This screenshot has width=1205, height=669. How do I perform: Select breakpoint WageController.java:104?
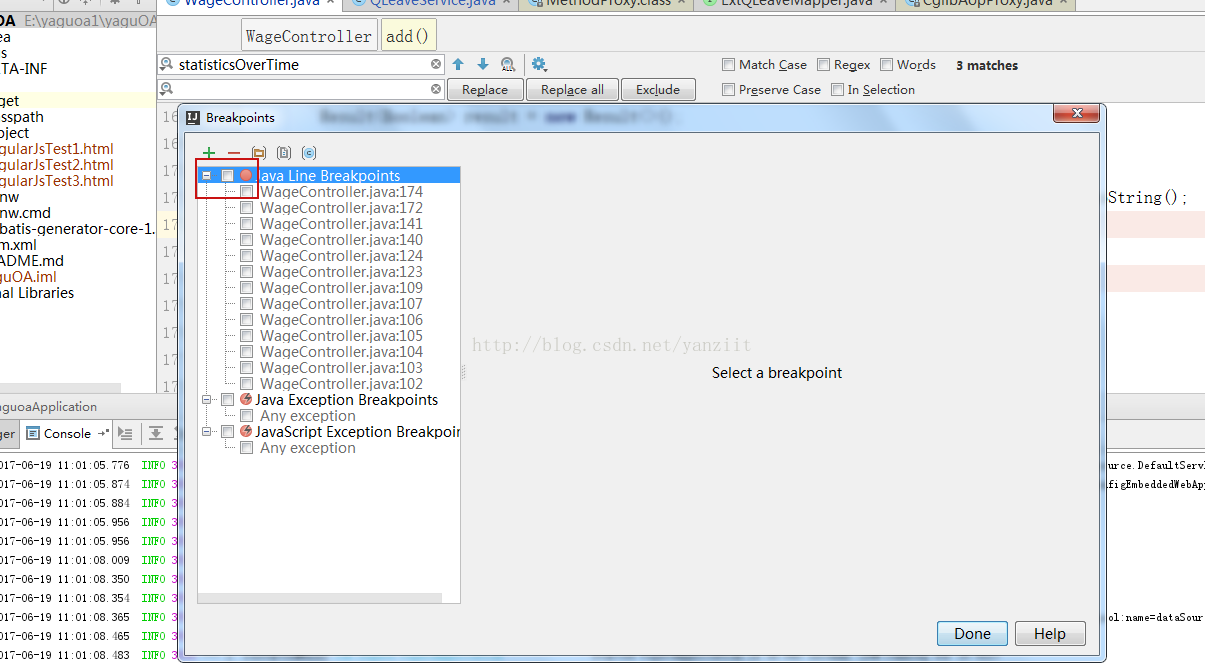341,352
